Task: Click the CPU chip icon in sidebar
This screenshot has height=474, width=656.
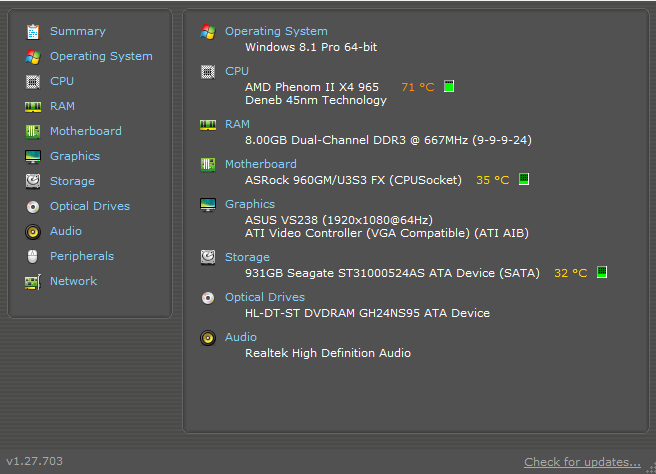Action: point(33,82)
